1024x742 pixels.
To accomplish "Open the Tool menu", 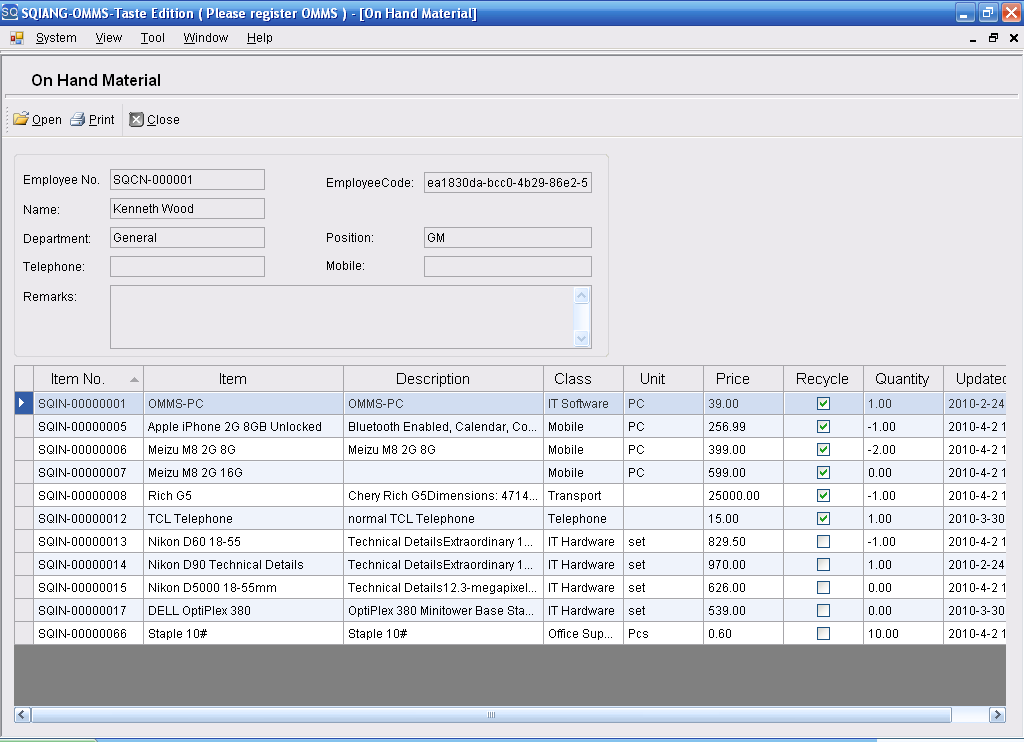I will tap(152, 38).
